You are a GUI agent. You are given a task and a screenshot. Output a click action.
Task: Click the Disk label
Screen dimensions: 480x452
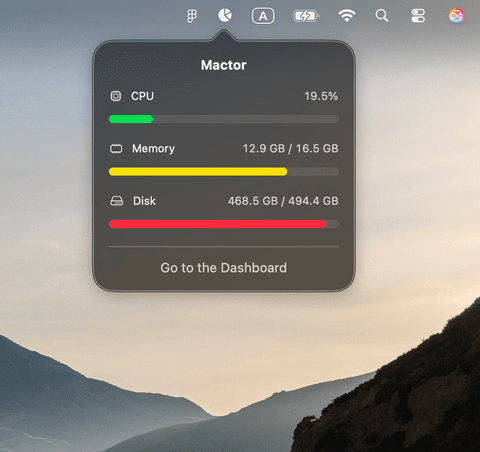coord(144,201)
